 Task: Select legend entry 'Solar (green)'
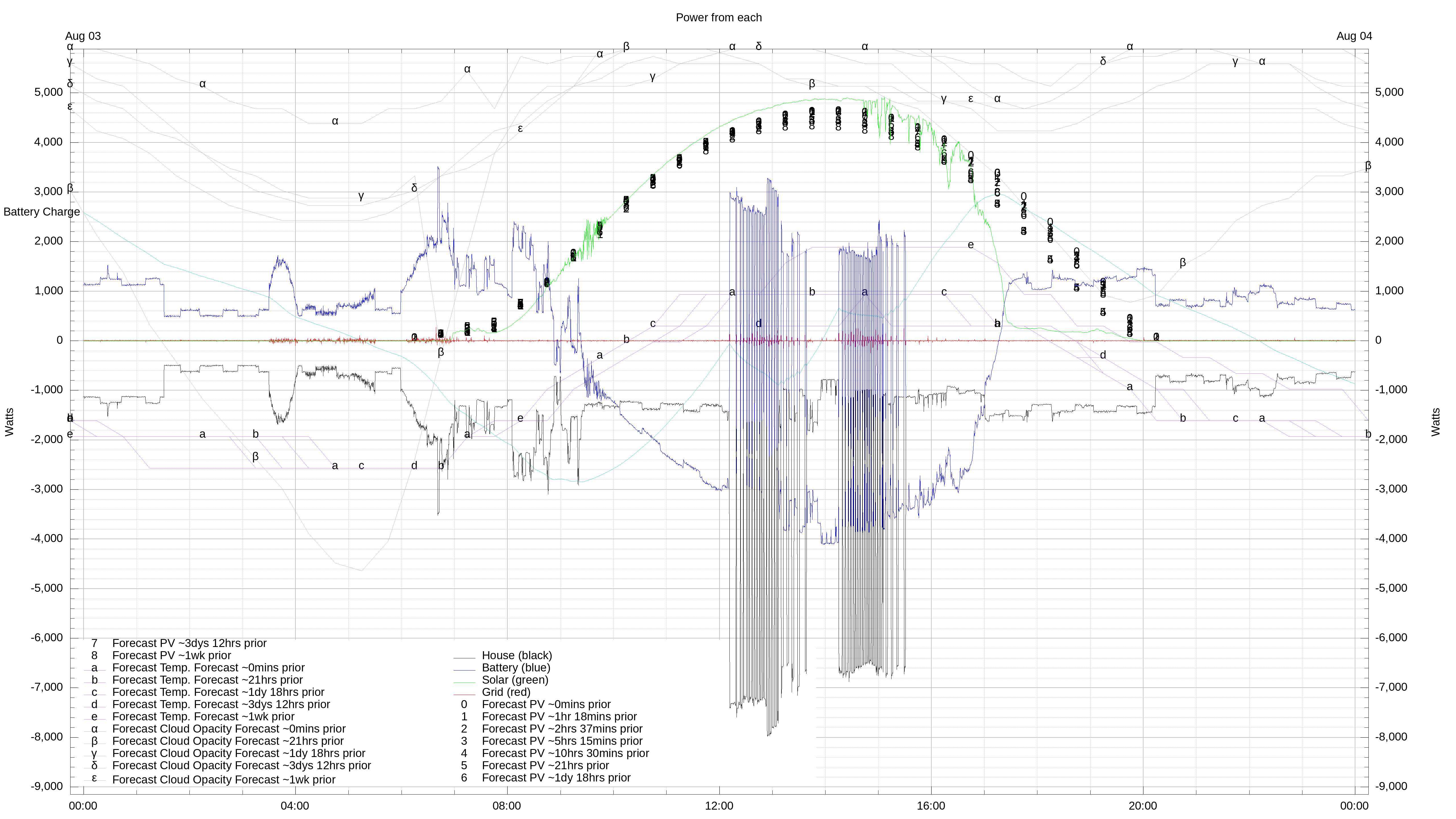point(515,680)
